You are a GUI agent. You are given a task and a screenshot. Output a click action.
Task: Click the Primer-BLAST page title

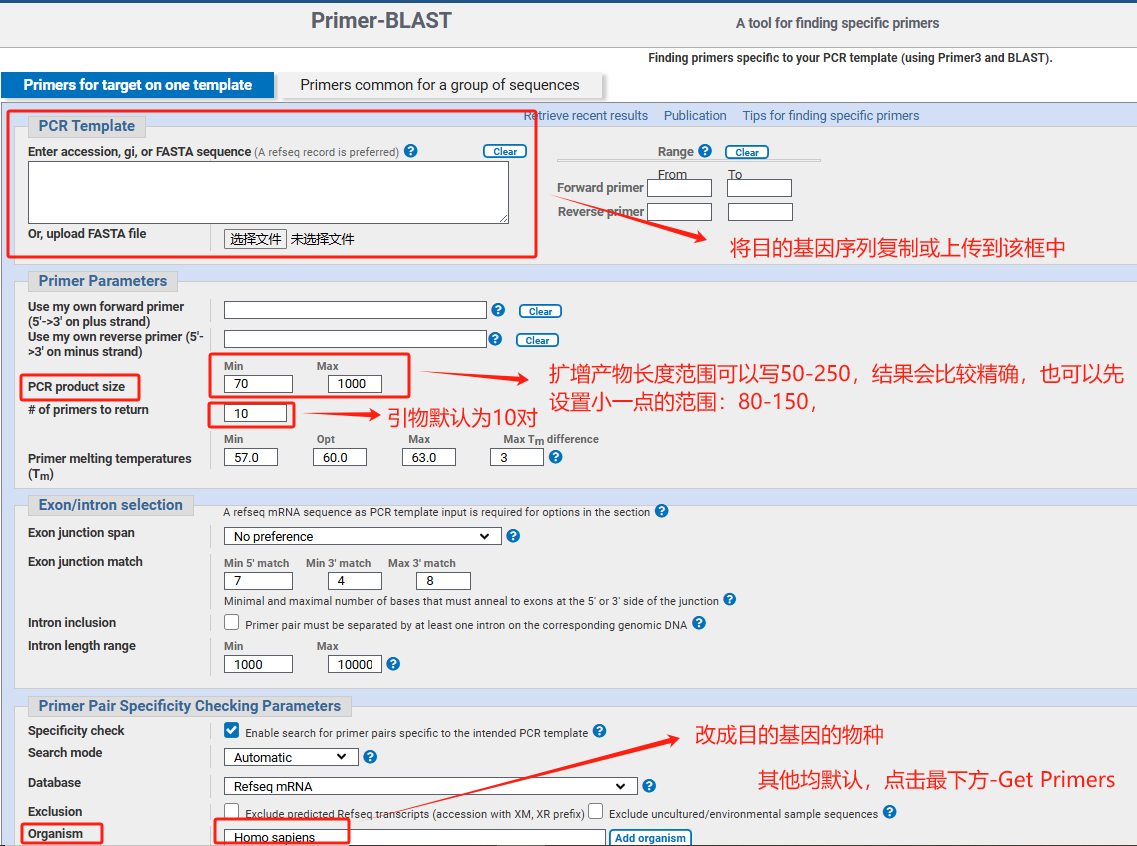click(381, 20)
